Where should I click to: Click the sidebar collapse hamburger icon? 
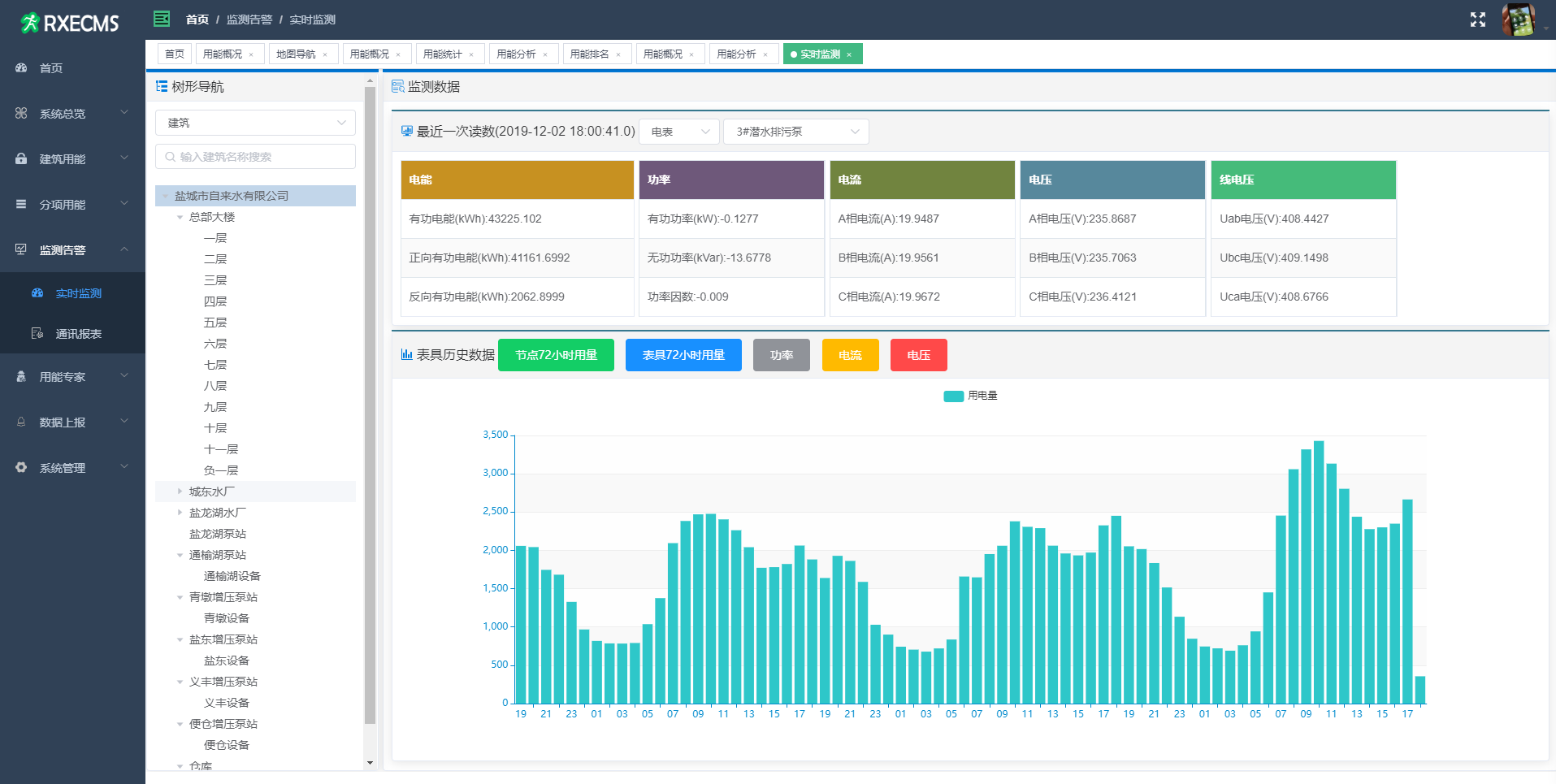[x=162, y=19]
